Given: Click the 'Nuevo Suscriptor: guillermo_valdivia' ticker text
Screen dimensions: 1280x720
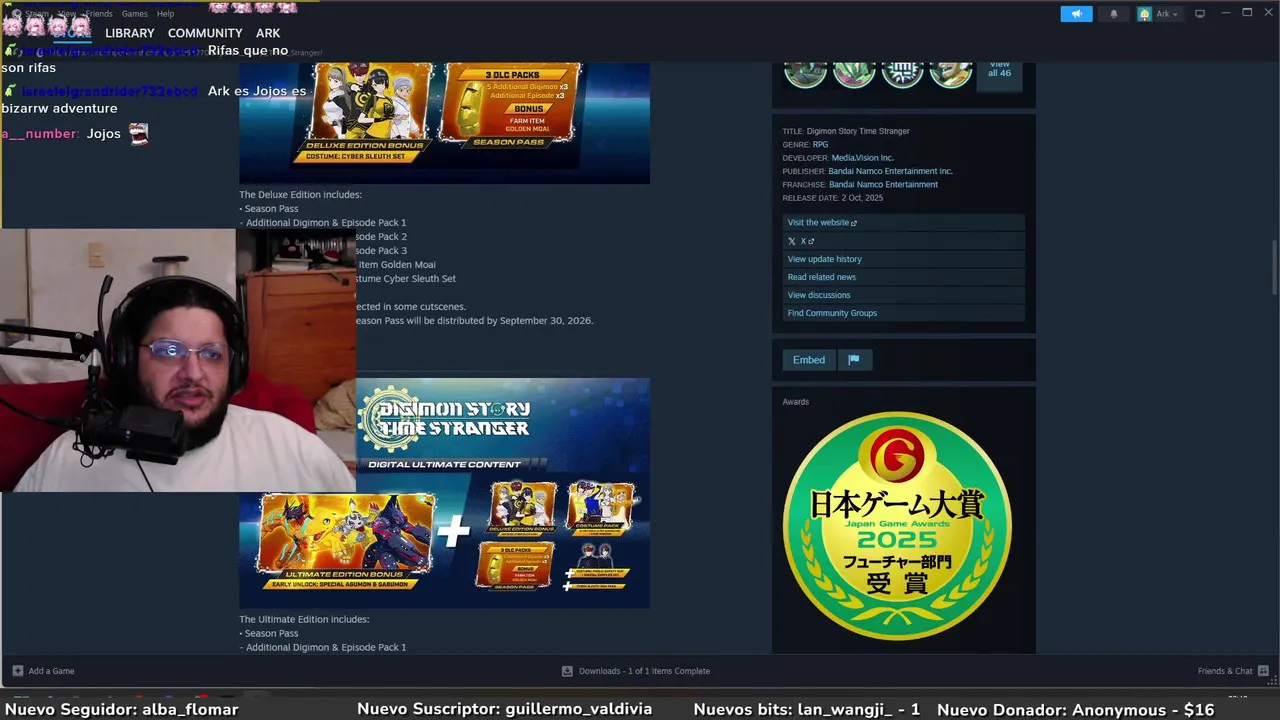Looking at the screenshot, I should [504, 709].
